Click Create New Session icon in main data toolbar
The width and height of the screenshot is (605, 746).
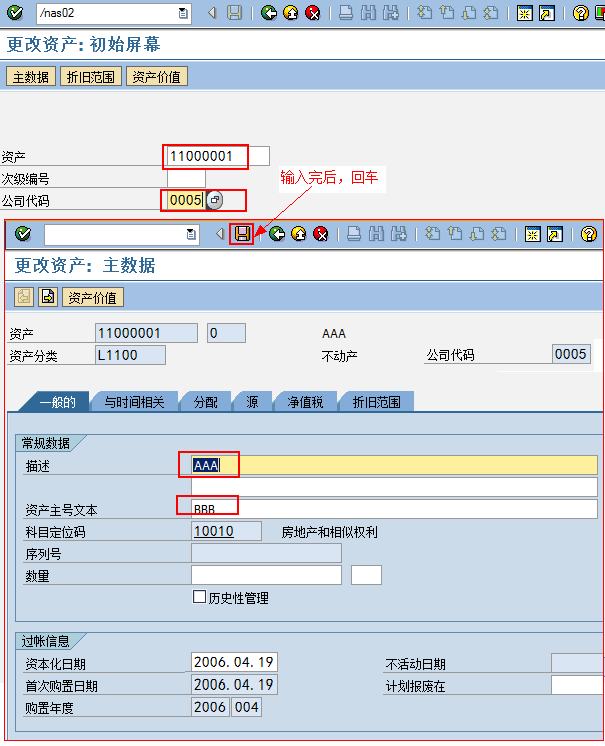(x=532, y=234)
